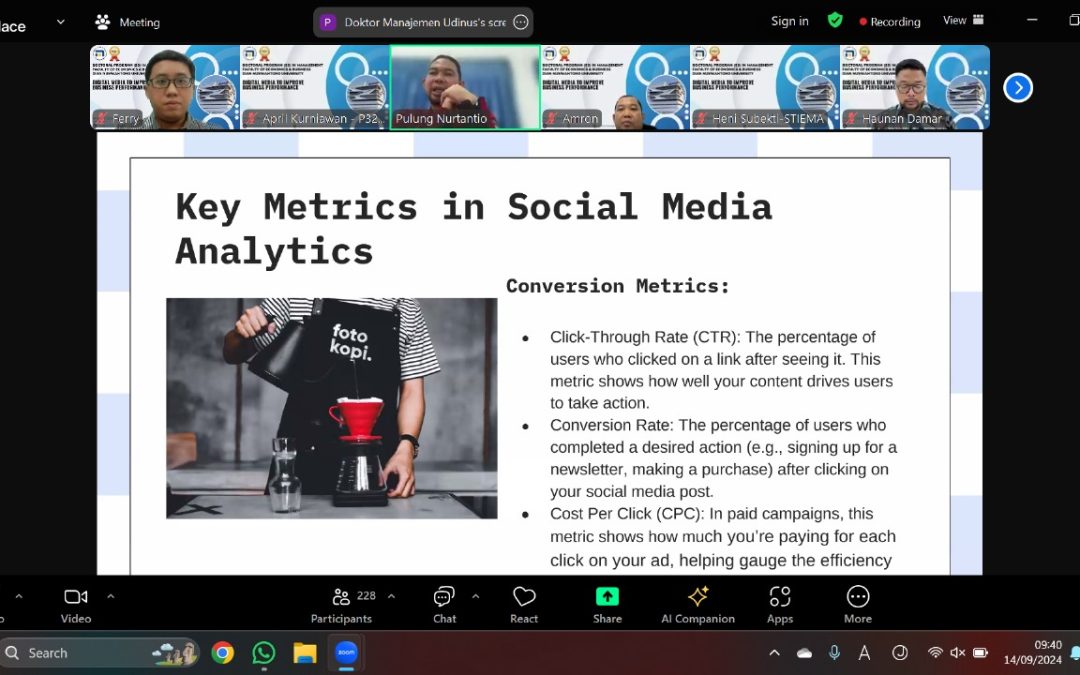The image size is (1080, 675).
Task: Click the React heart icon
Action: click(524, 604)
